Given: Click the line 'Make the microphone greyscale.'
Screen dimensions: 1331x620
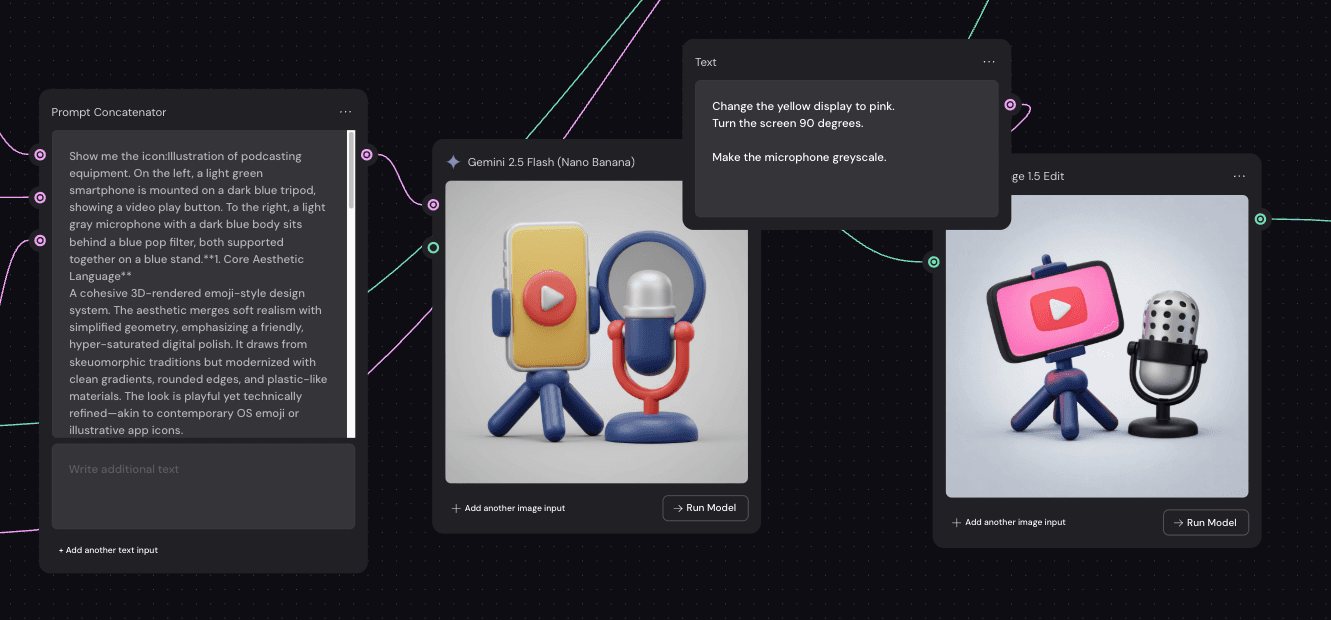Looking at the screenshot, I should pyautogui.click(x=799, y=157).
